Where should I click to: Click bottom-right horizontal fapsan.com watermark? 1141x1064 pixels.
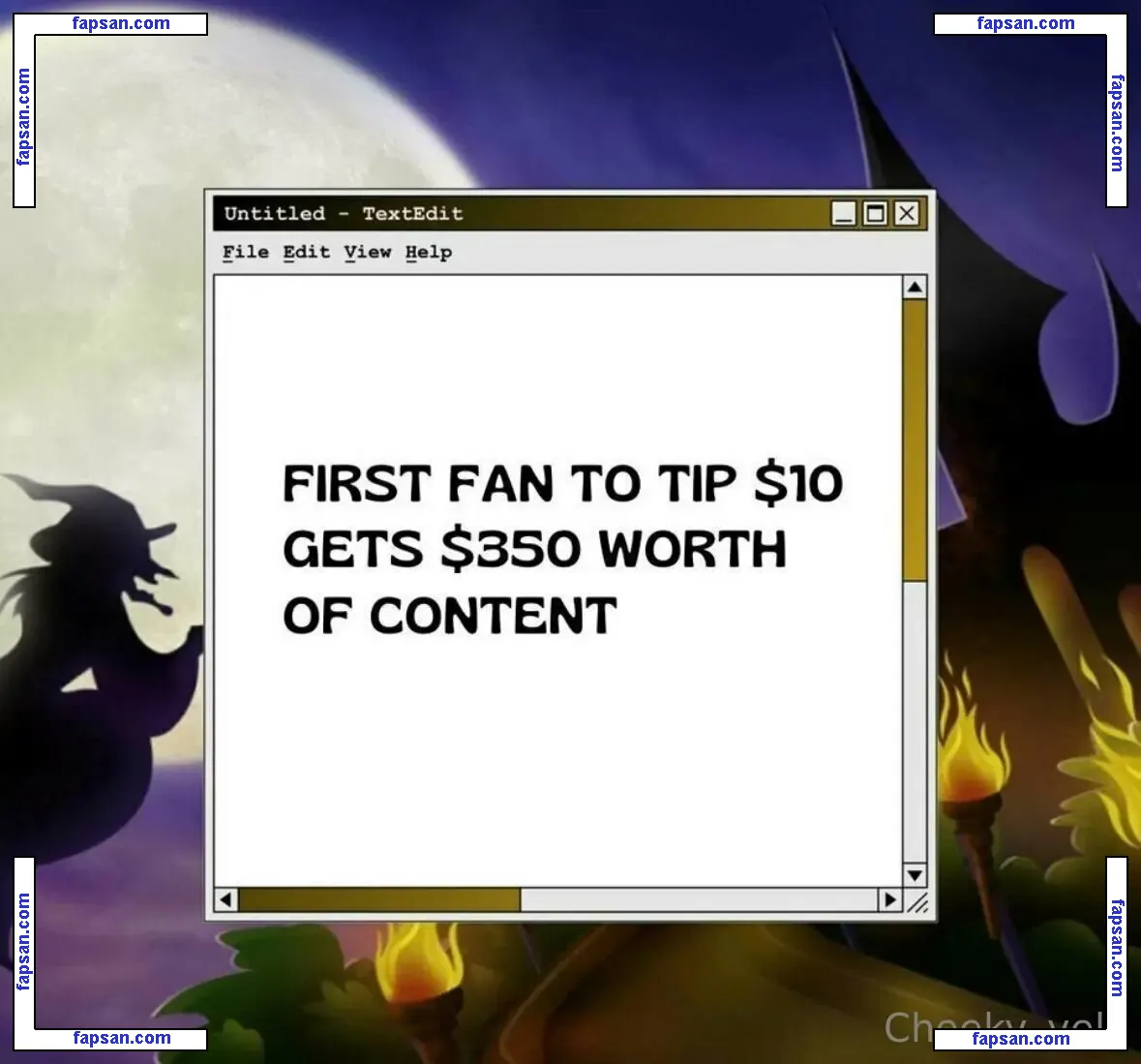point(1021,1039)
